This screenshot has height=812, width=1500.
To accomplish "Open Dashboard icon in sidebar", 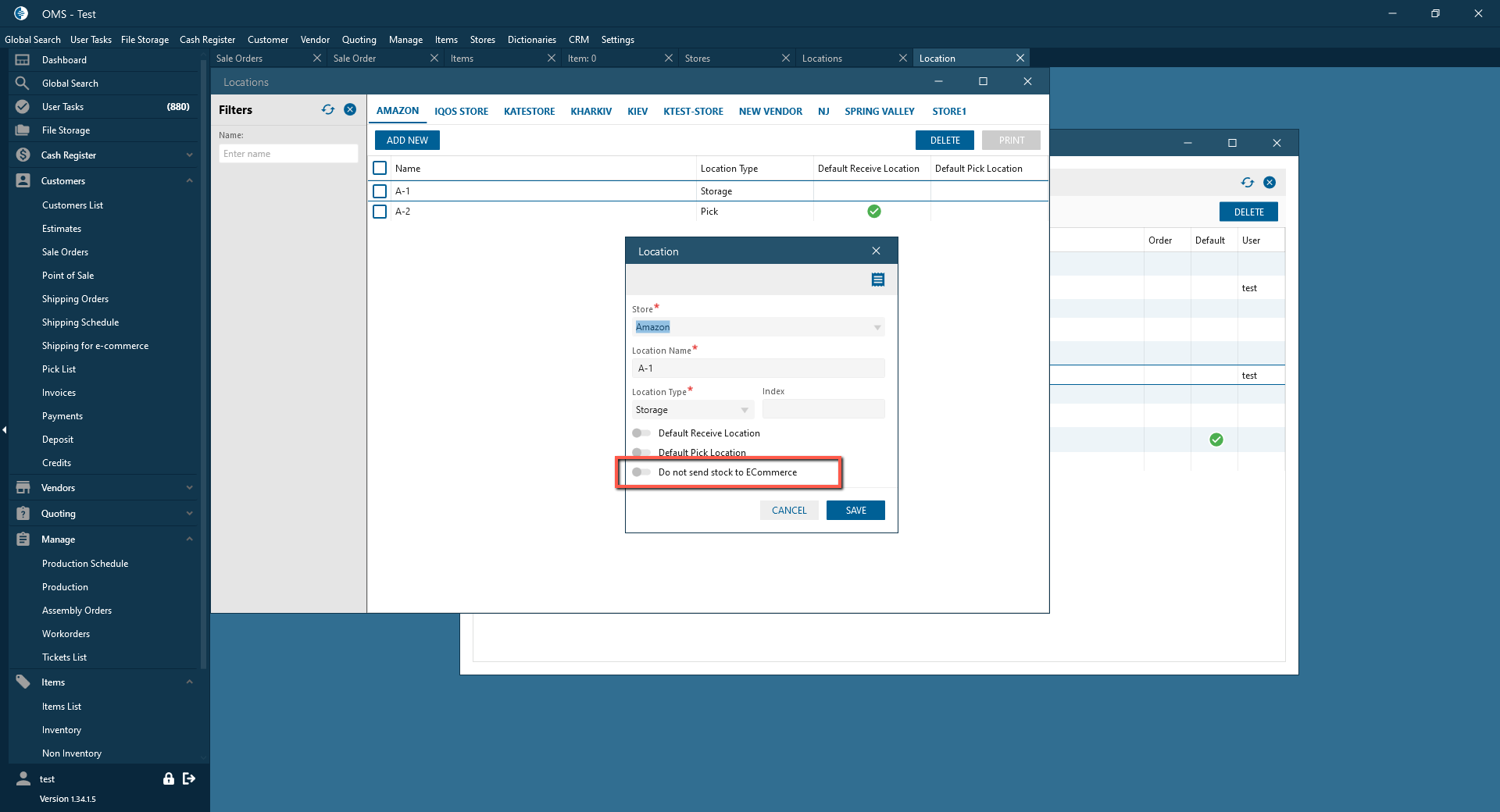I will point(23,60).
